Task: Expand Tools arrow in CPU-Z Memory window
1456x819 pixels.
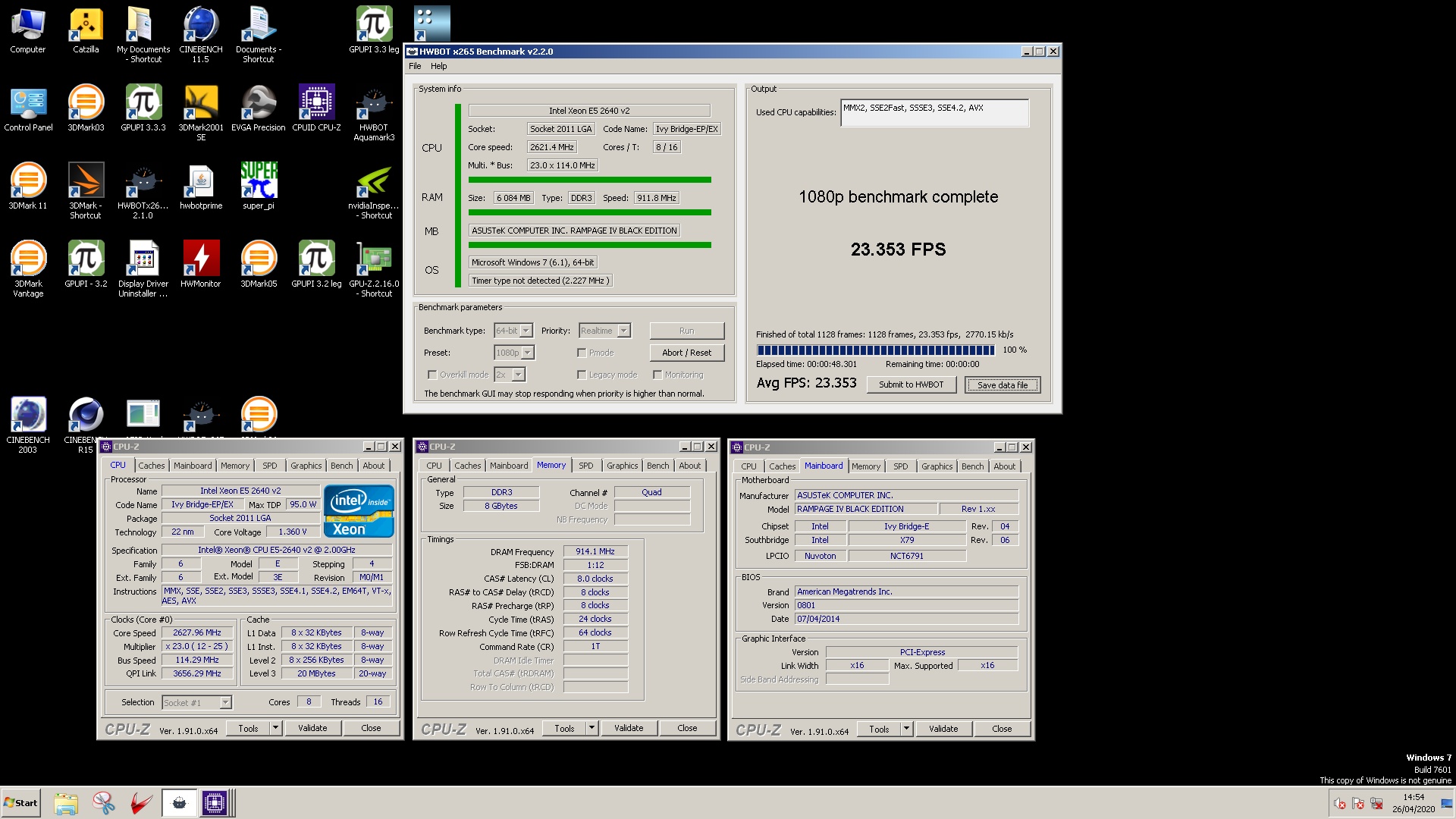Action: (591, 728)
